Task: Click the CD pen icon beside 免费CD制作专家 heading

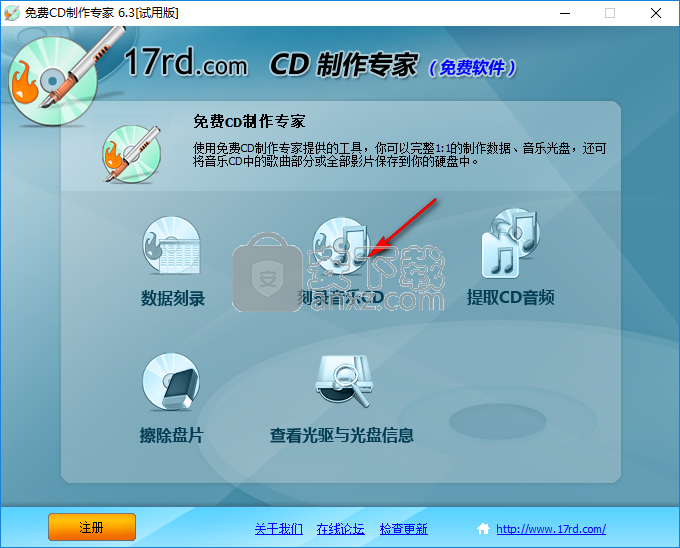Action: [x=132, y=152]
